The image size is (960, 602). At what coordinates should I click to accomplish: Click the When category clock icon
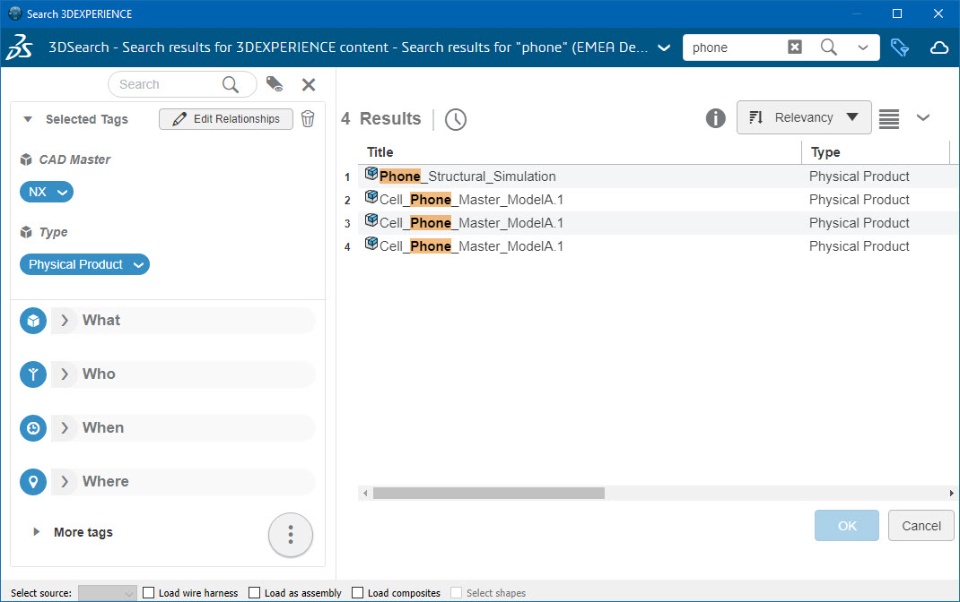[x=33, y=428]
